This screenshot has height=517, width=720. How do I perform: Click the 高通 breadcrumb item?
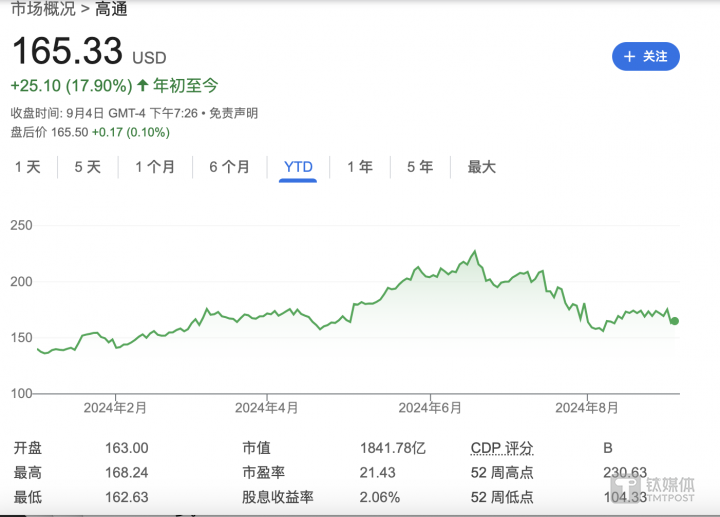point(112,10)
